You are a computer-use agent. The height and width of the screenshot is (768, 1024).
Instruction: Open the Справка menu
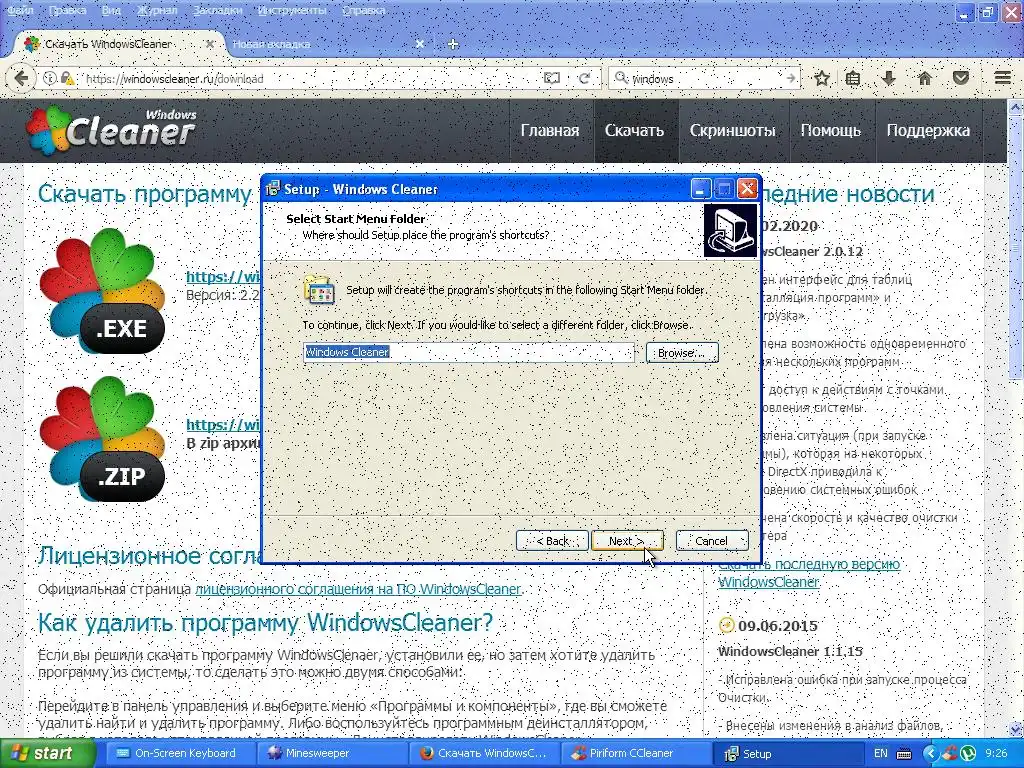(363, 10)
